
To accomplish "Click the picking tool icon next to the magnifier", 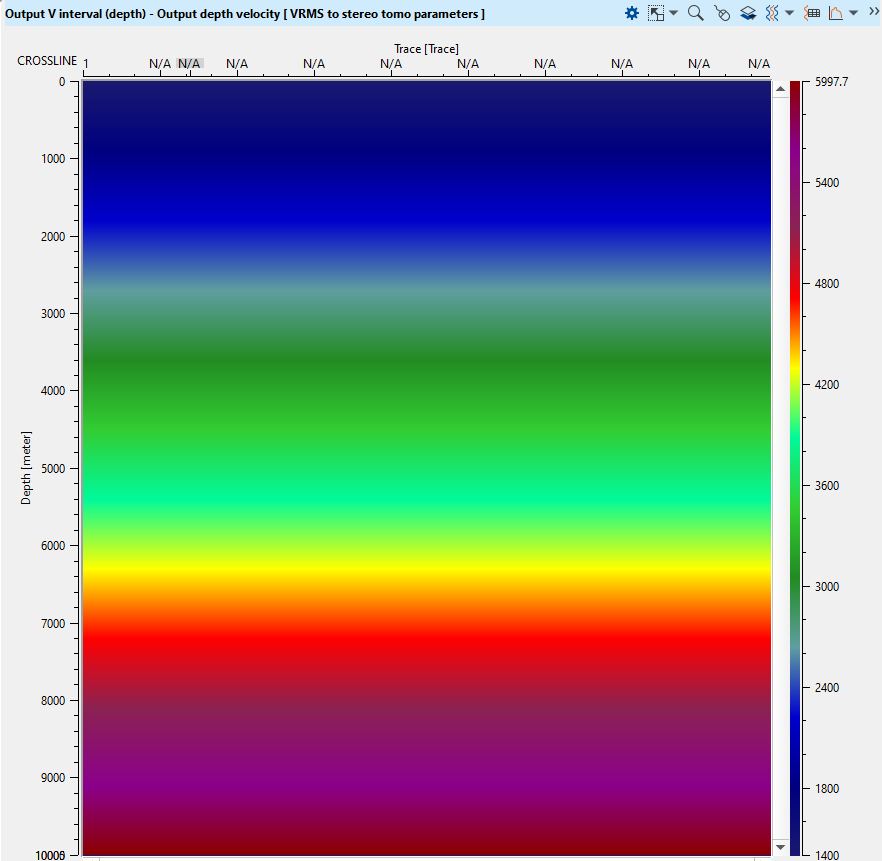I will coord(722,13).
